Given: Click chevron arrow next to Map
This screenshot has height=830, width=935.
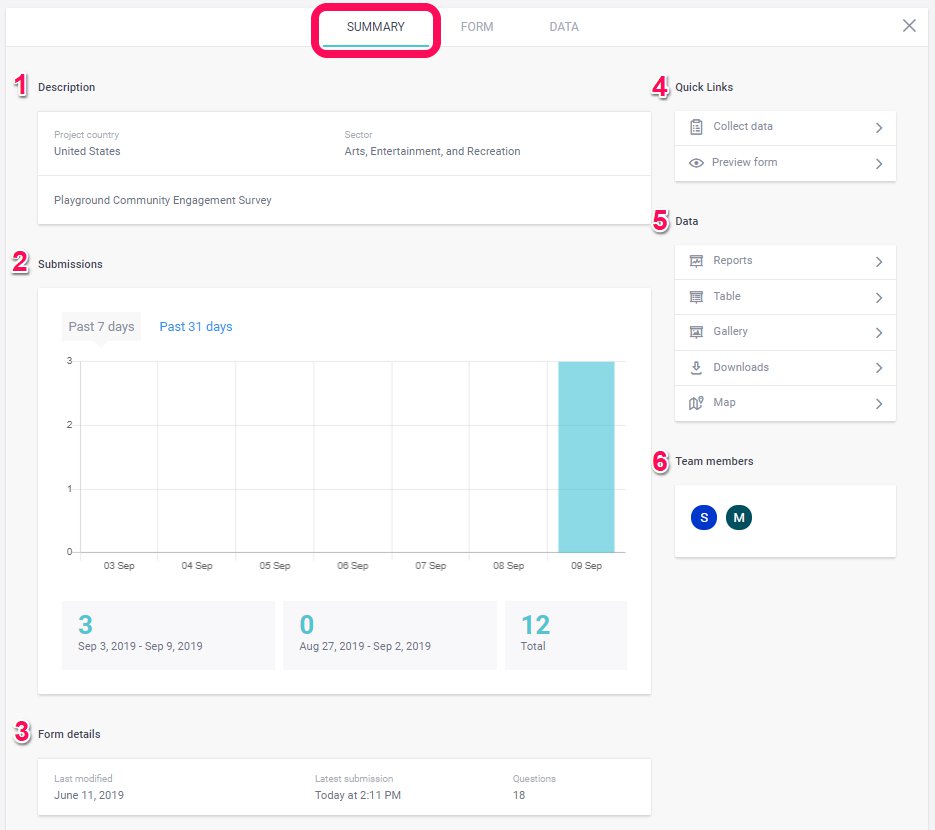Looking at the screenshot, I should (x=878, y=404).
